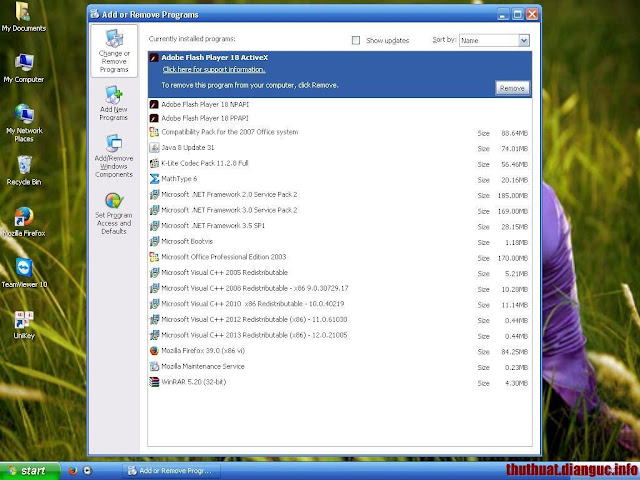This screenshot has height=480, width=640.
Task: Open Add New Programs sidebar icon
Action: [x=113, y=103]
